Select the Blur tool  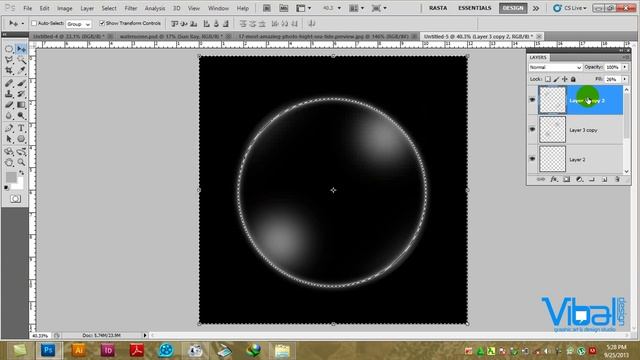pyautogui.click(x=9, y=116)
